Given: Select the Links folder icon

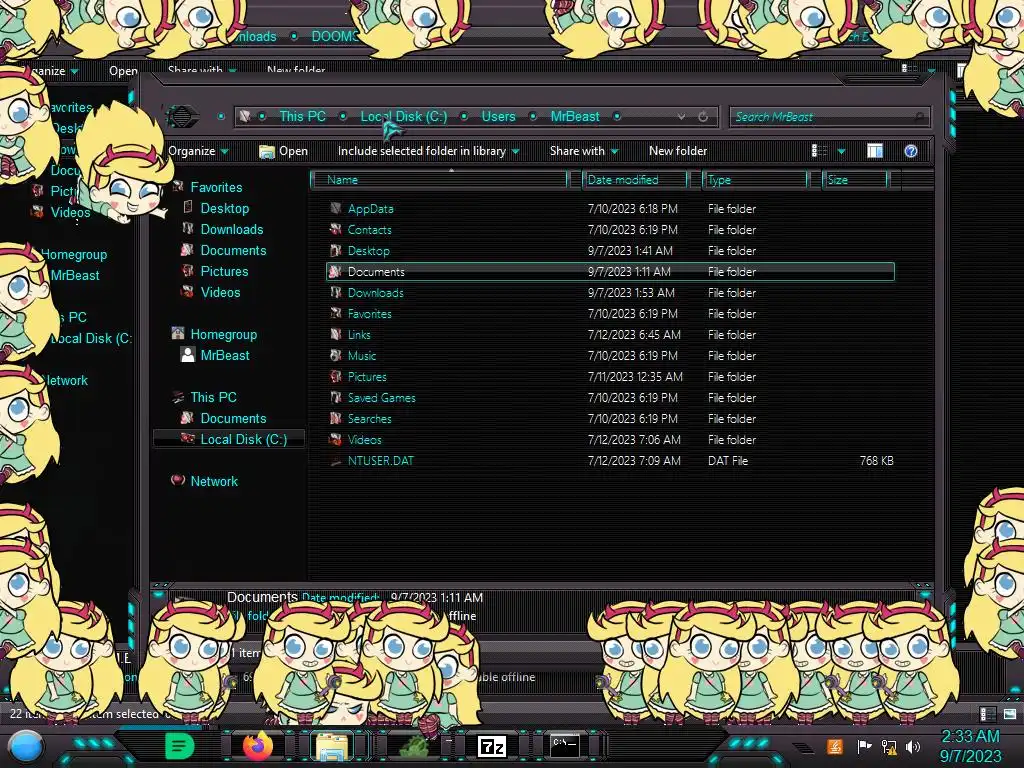Looking at the screenshot, I should [336, 334].
